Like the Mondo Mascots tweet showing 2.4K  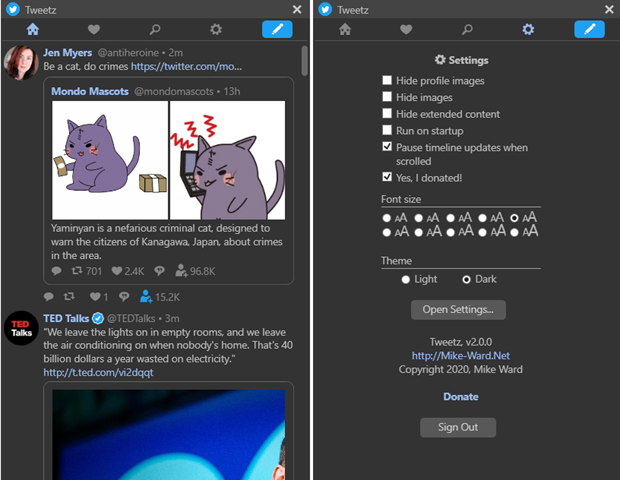click(x=116, y=271)
